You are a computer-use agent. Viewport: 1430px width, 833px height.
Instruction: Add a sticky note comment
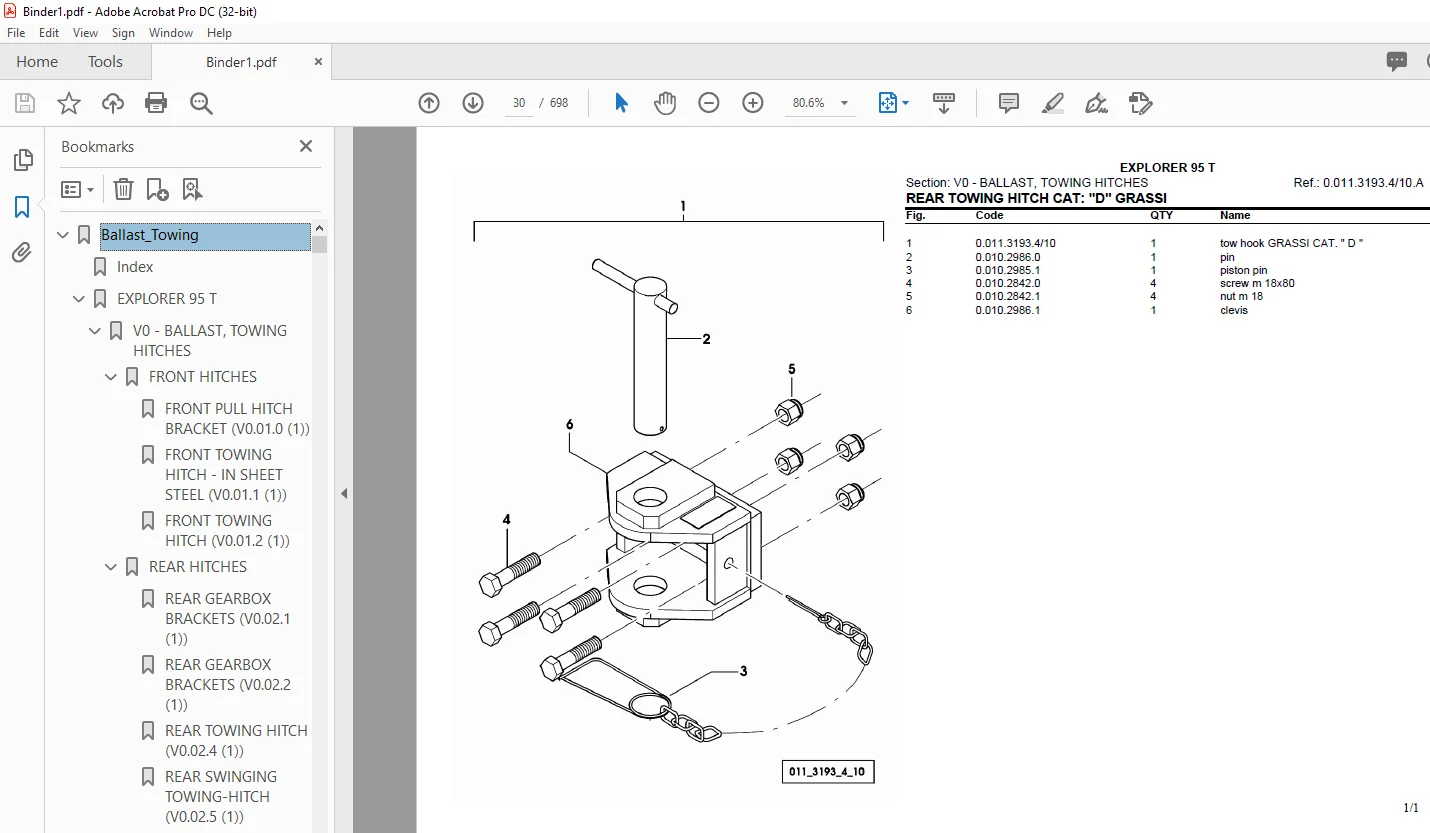[x=1009, y=103]
